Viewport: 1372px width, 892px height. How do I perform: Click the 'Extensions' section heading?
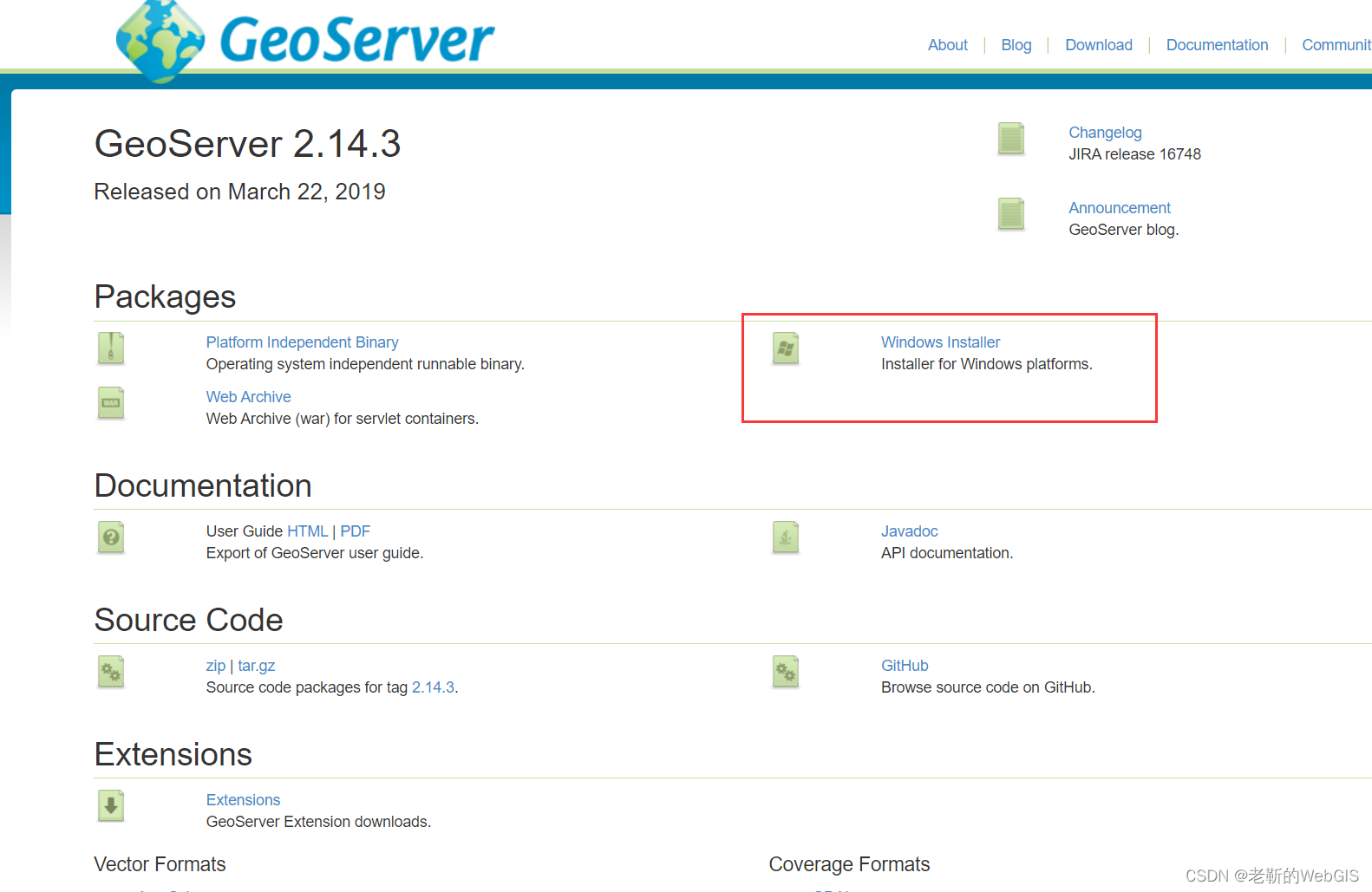pyautogui.click(x=173, y=754)
